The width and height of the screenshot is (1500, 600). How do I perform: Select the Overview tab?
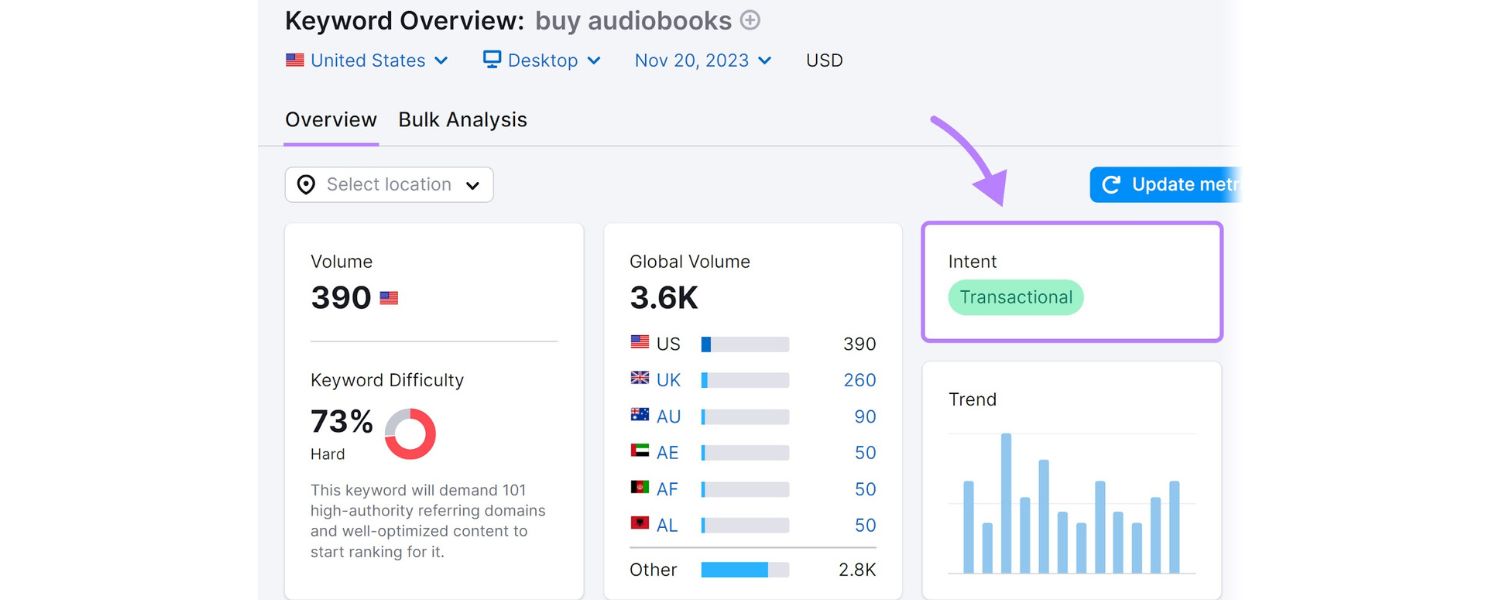pyautogui.click(x=331, y=119)
